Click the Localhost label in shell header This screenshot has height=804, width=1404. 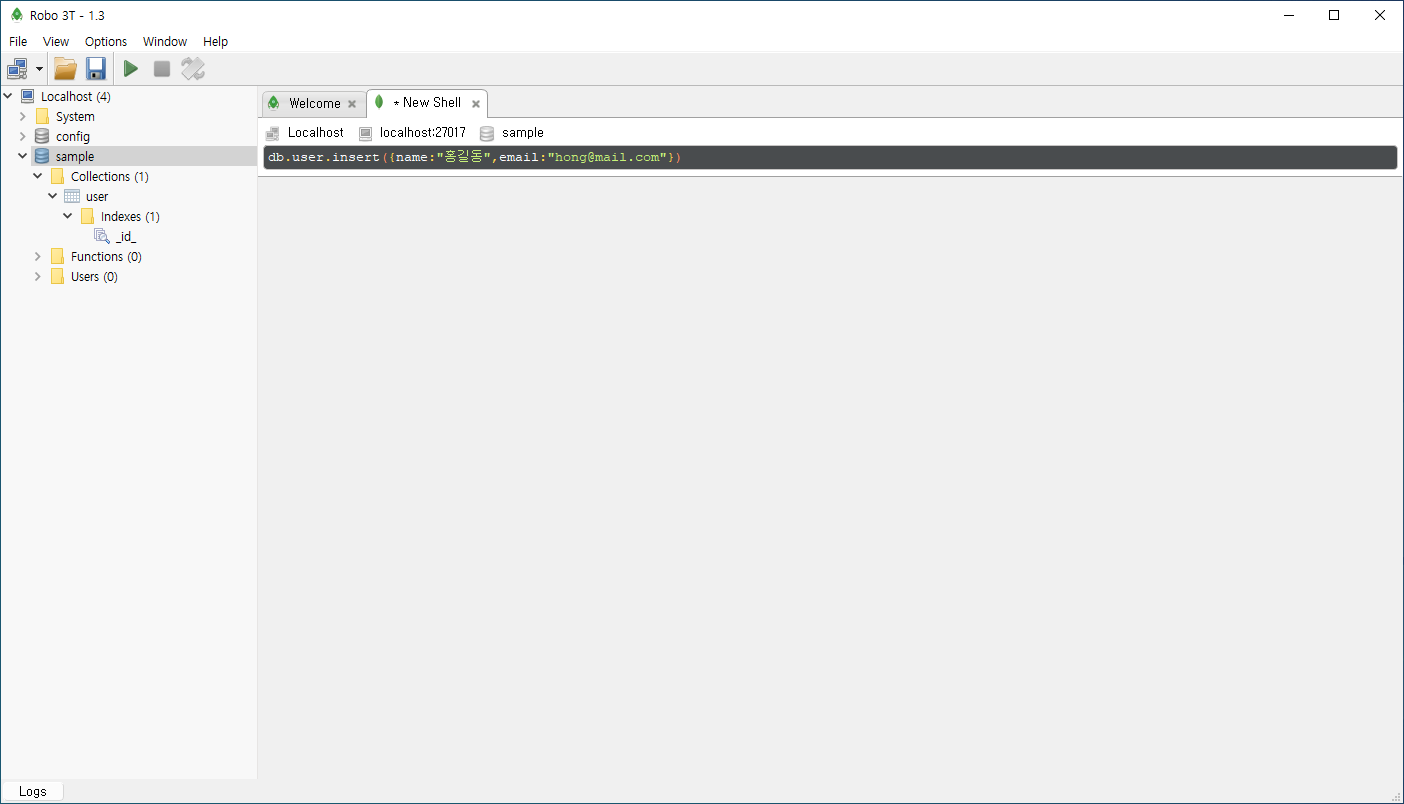[x=316, y=132]
